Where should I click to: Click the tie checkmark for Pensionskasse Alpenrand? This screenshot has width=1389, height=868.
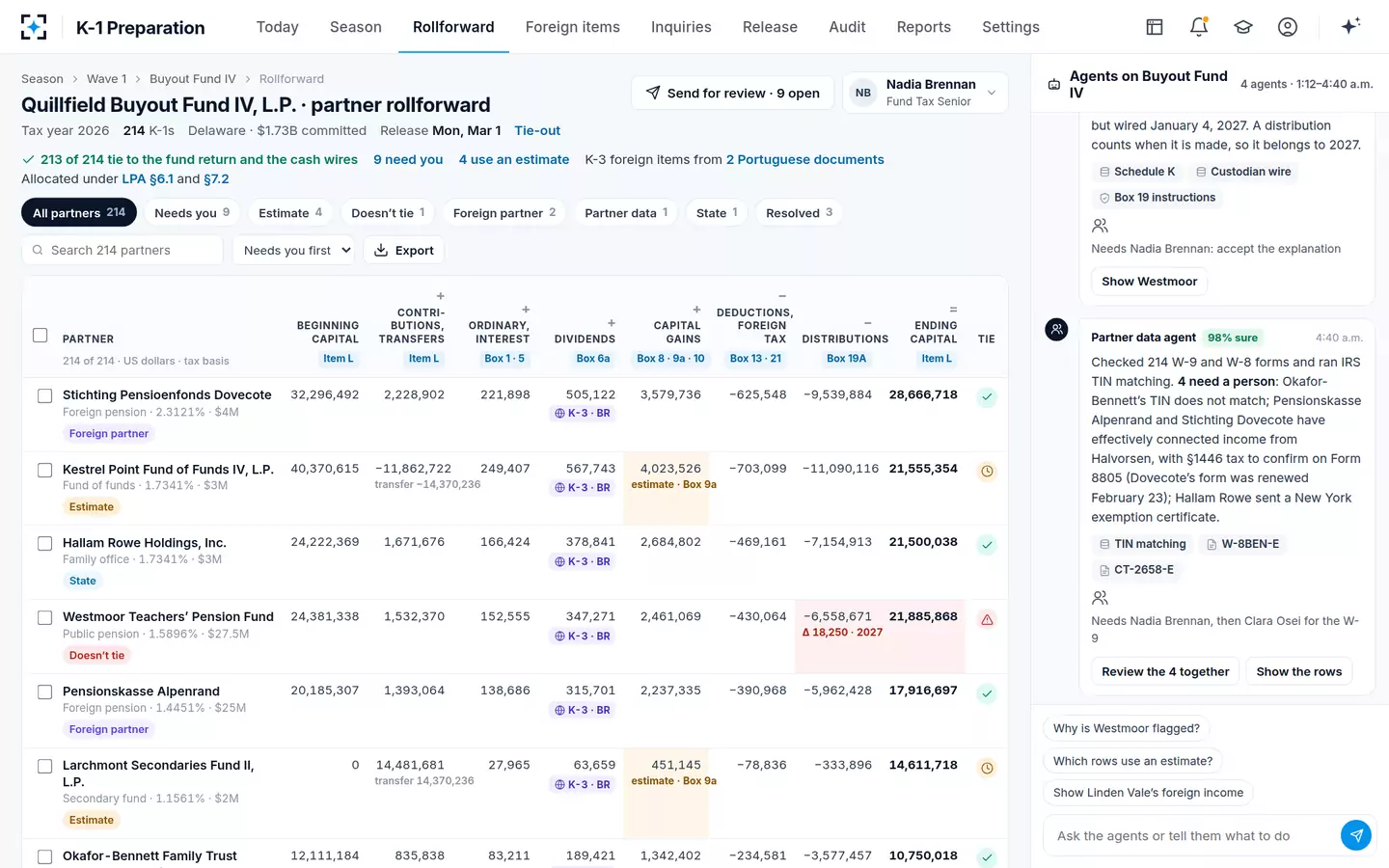tap(987, 693)
